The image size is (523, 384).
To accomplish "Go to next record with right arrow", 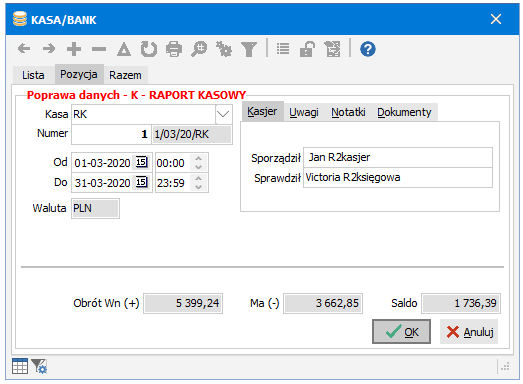I will [49, 49].
